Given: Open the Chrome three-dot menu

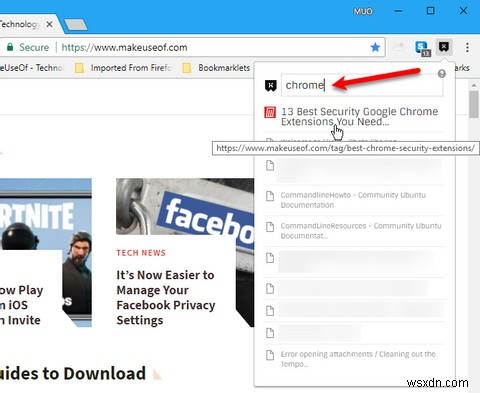Looking at the screenshot, I should pyautogui.click(x=467, y=47).
